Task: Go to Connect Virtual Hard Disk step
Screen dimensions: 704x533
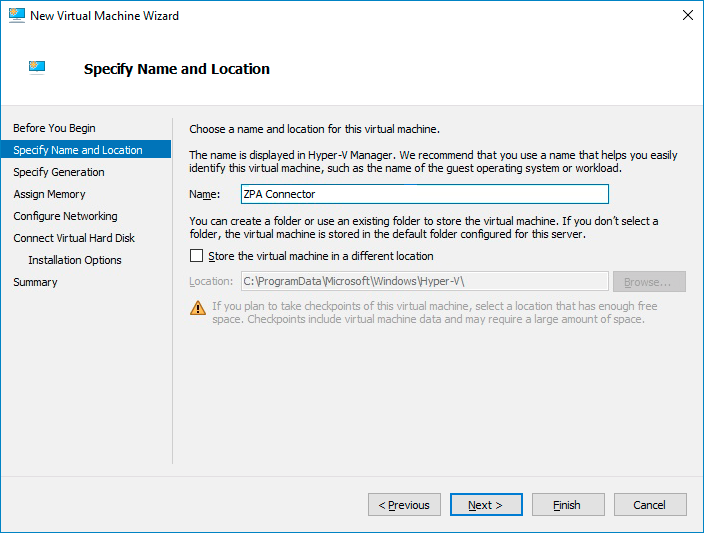Action: [x=74, y=238]
